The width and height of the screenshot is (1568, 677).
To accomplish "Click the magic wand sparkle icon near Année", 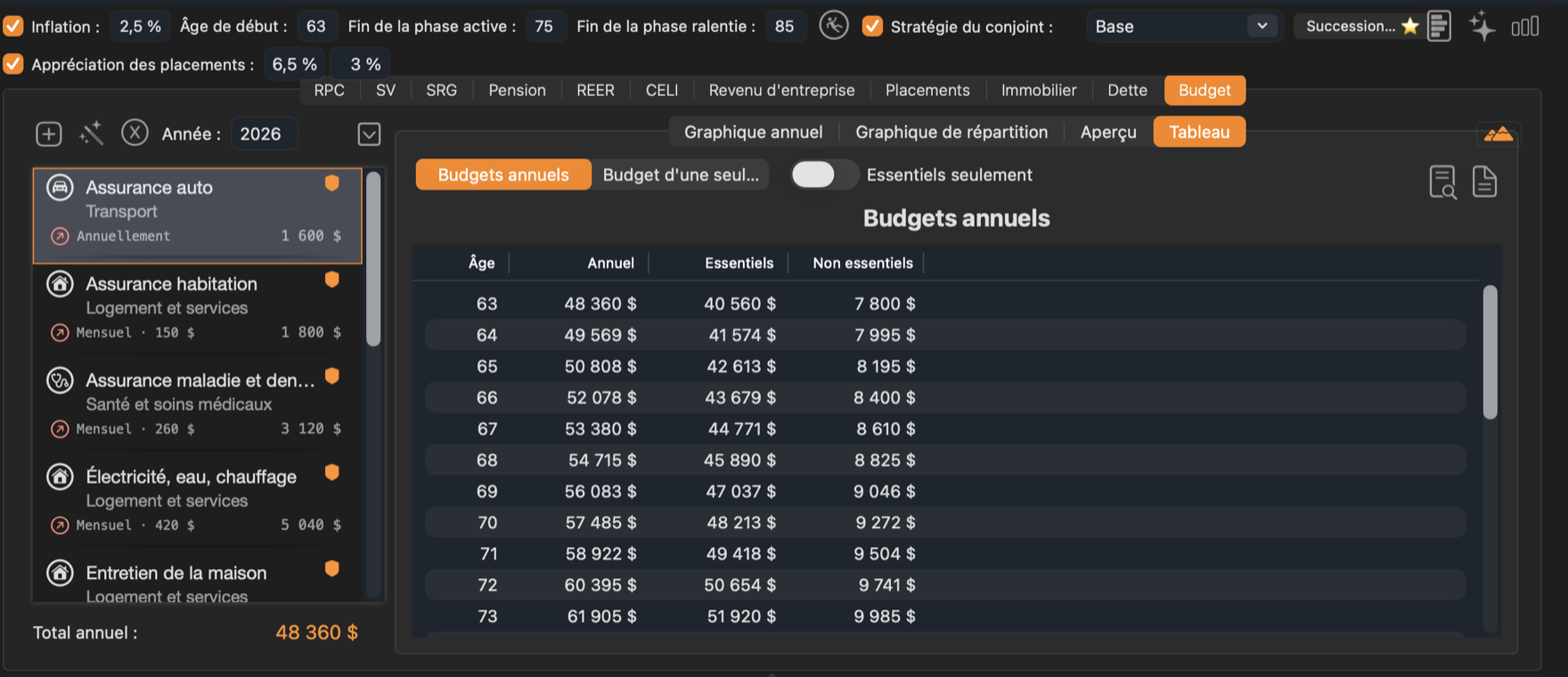I will coord(92,134).
